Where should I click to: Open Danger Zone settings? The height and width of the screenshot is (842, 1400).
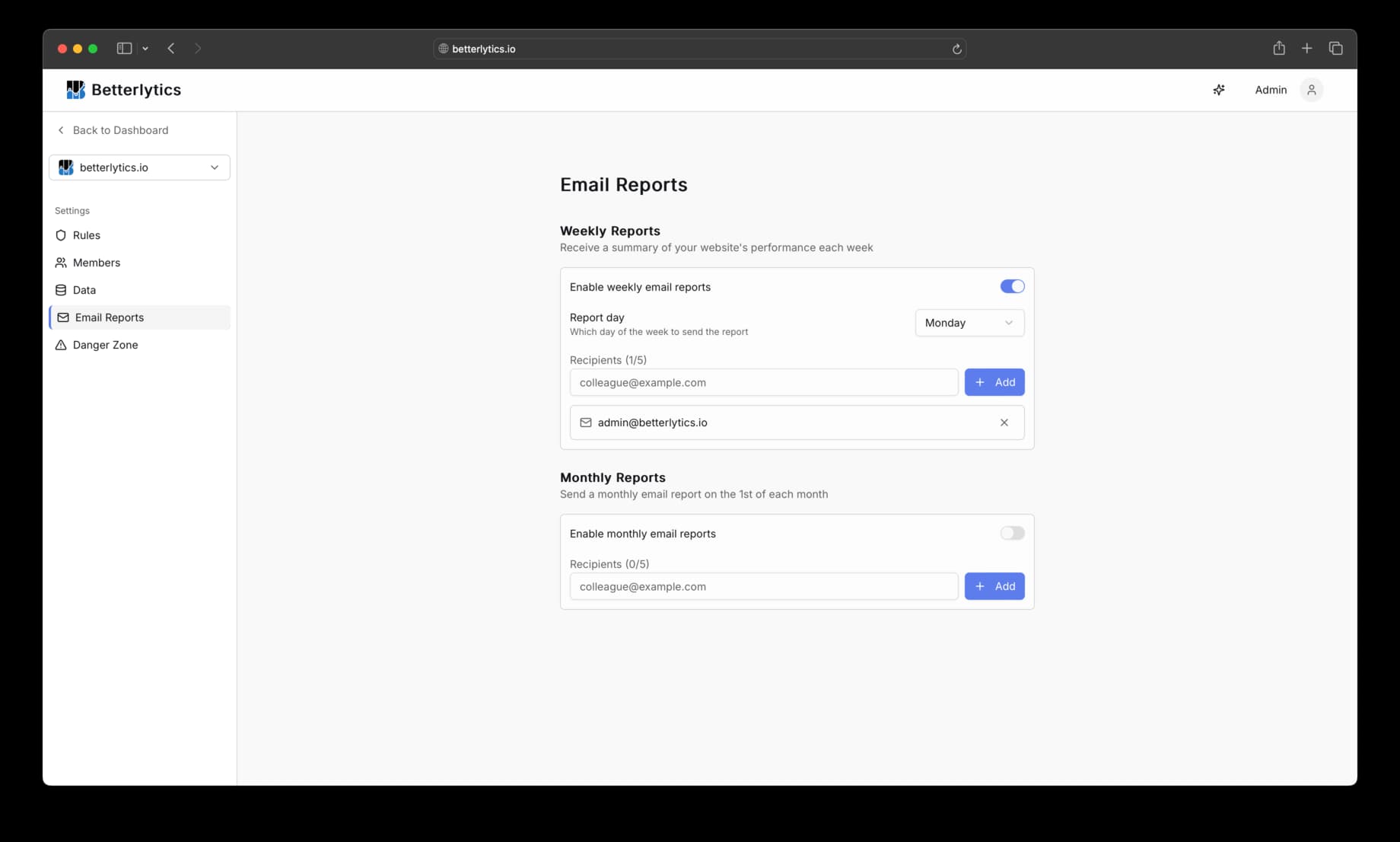pyautogui.click(x=105, y=345)
